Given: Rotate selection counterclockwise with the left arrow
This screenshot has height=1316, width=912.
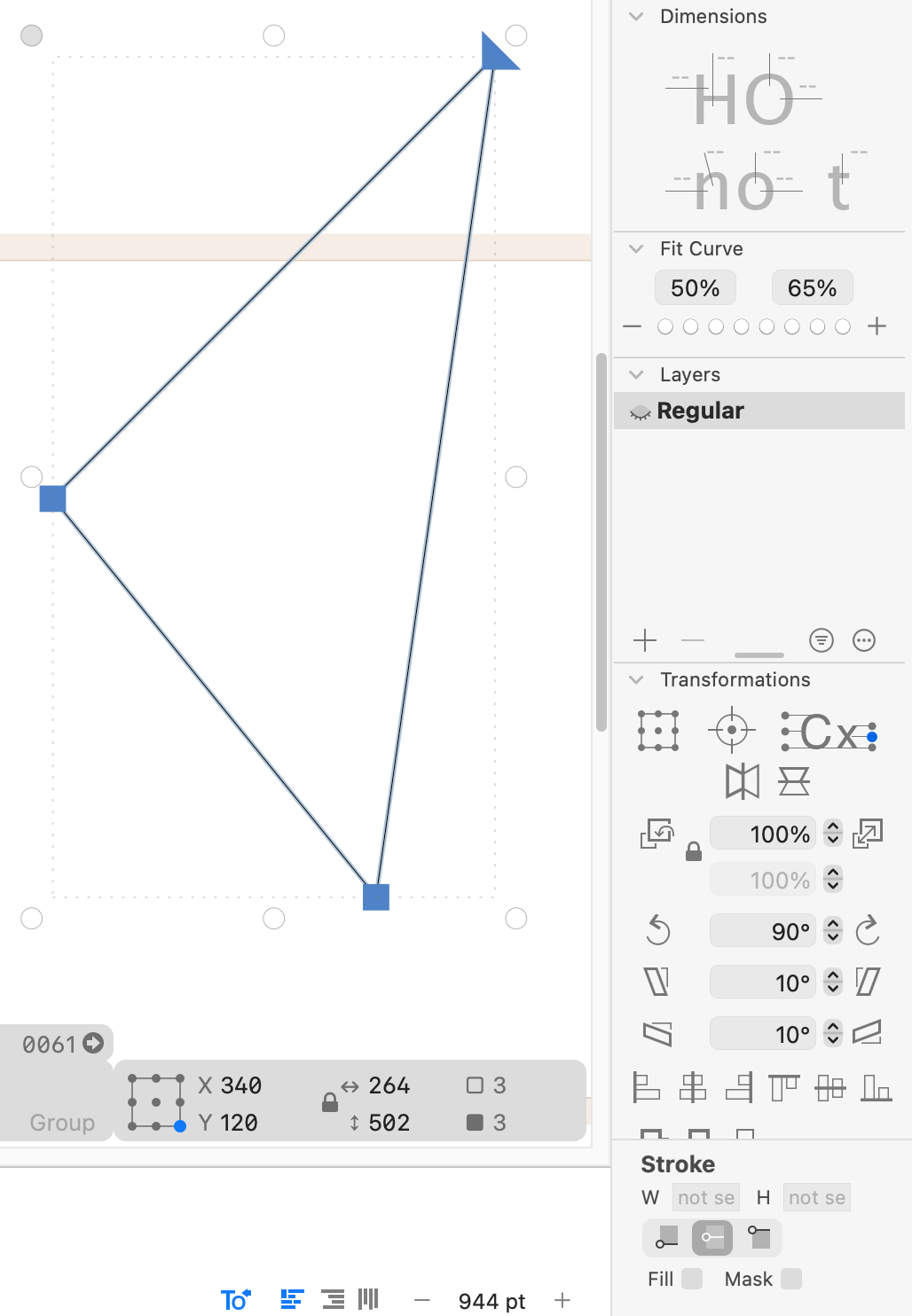Looking at the screenshot, I should [x=657, y=930].
